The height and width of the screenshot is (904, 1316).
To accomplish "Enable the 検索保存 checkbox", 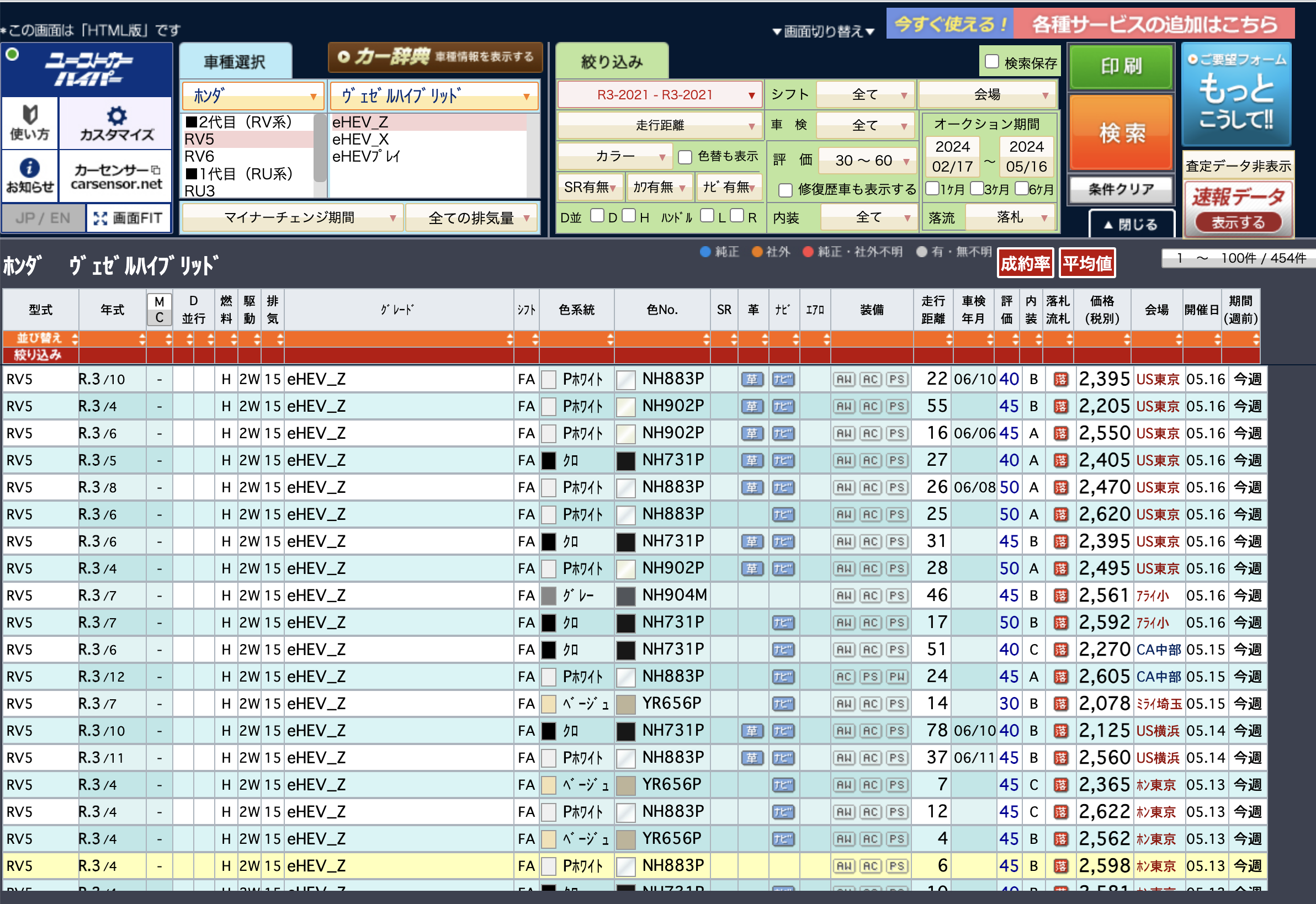I will 991,62.
